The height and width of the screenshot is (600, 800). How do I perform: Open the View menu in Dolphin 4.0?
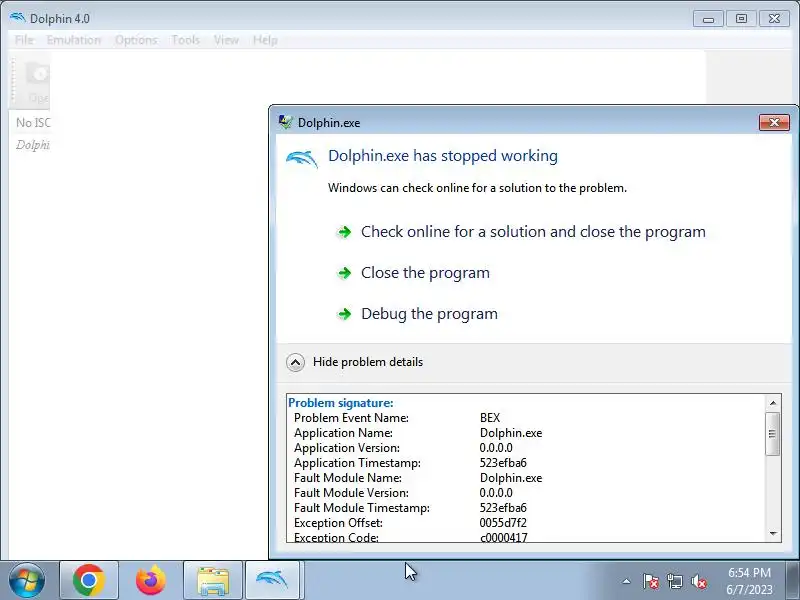pyautogui.click(x=226, y=40)
